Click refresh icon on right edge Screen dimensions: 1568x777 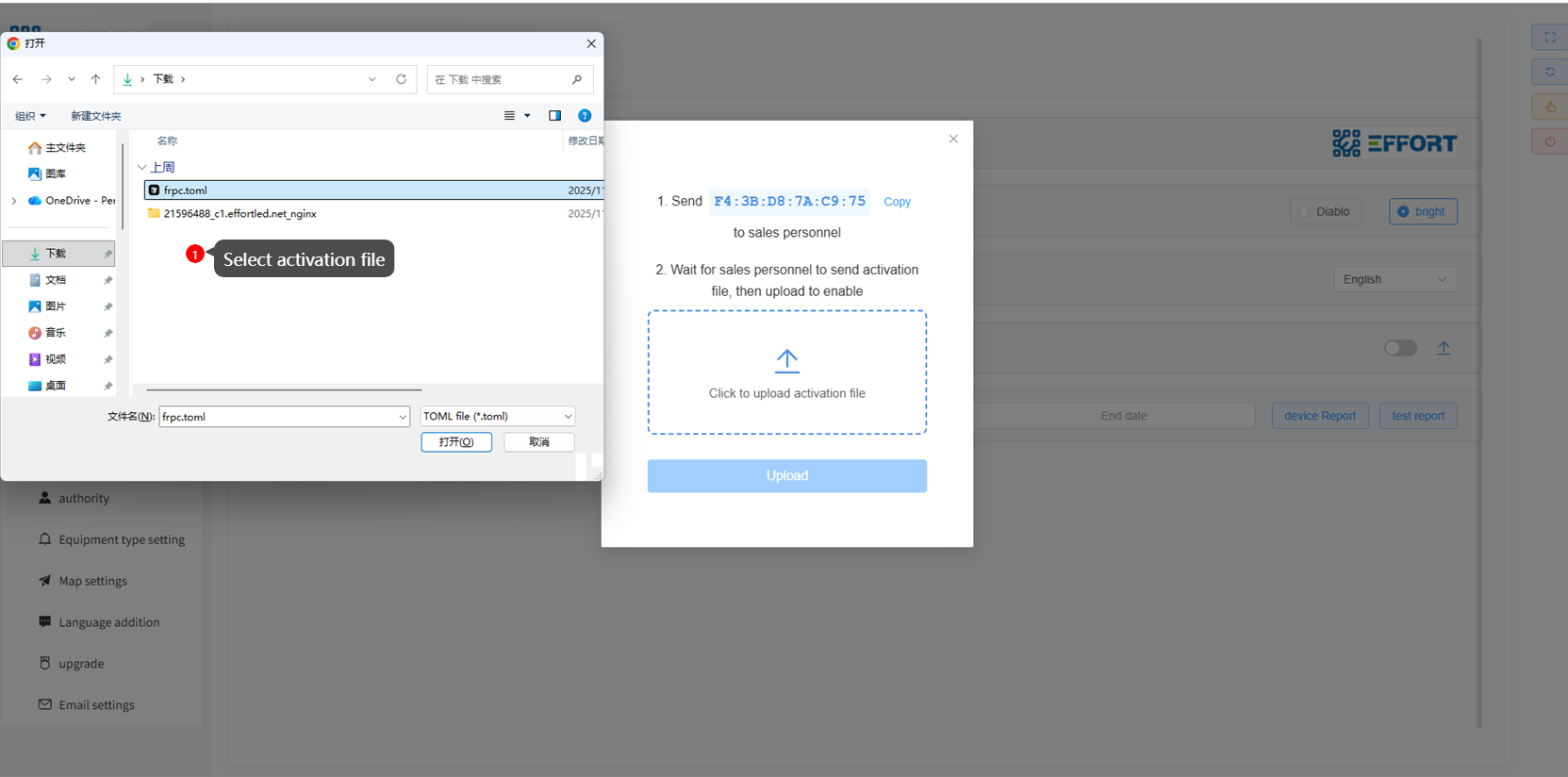[1550, 72]
